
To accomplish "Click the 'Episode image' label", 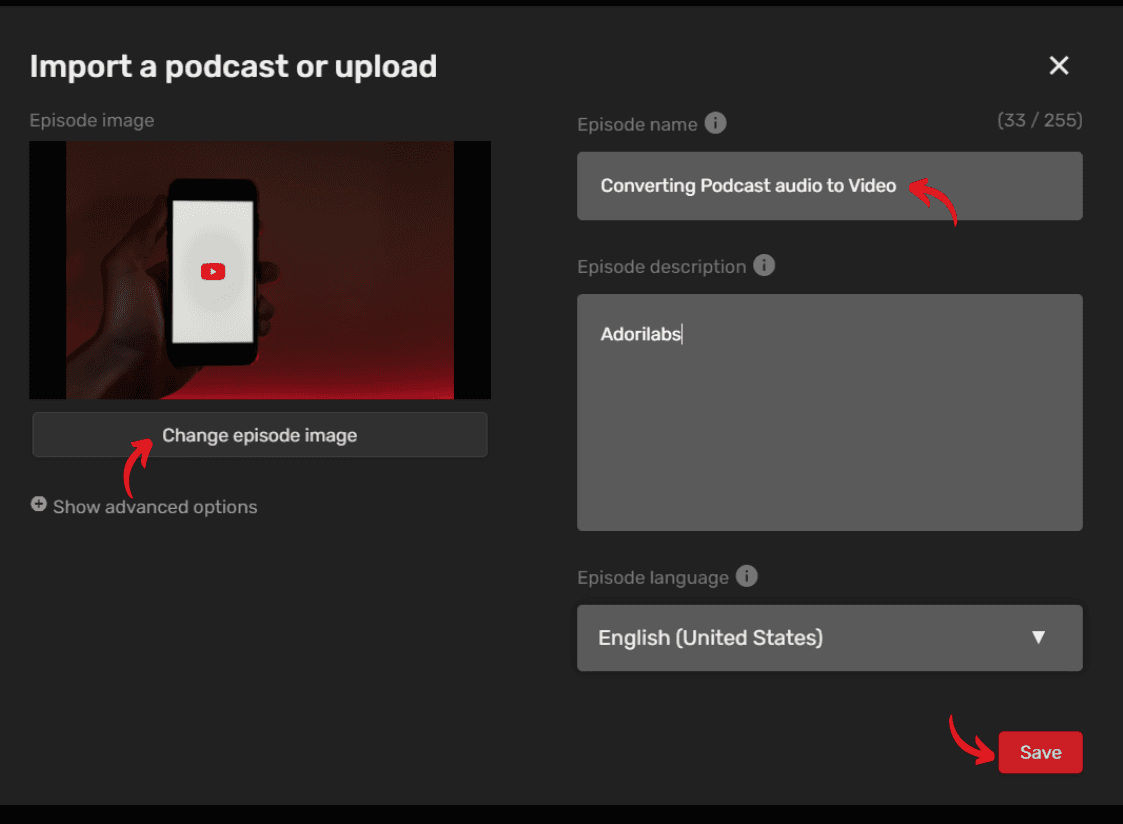I will tap(92, 120).
